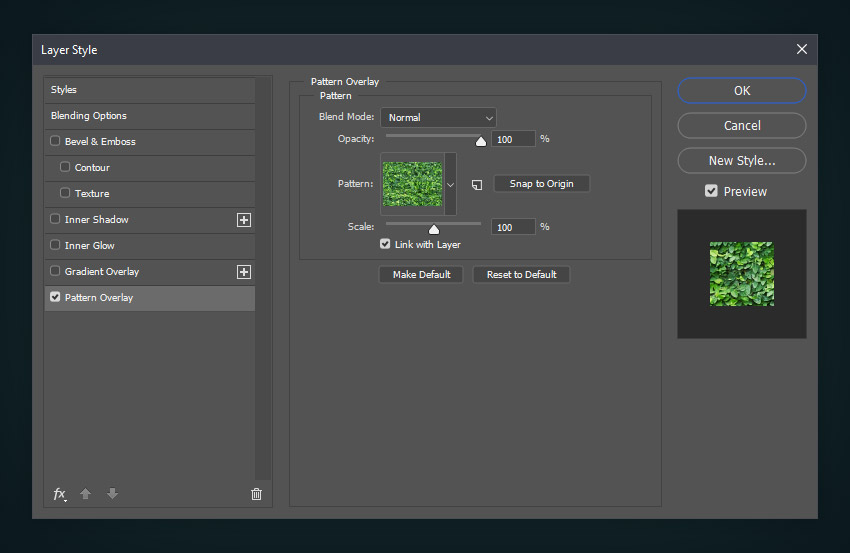Screen dimensions: 850x553
Task: Toggle the Preview checkbox
Action: point(711,191)
